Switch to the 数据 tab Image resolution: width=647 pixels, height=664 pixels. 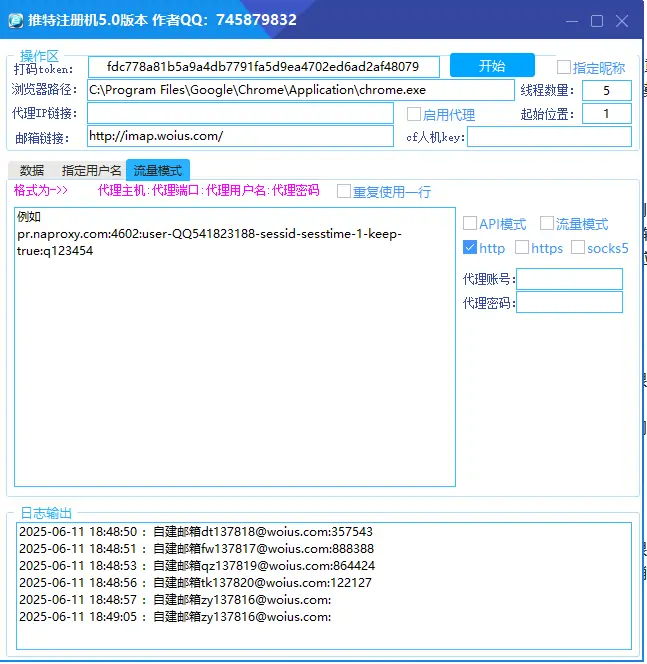(32, 170)
